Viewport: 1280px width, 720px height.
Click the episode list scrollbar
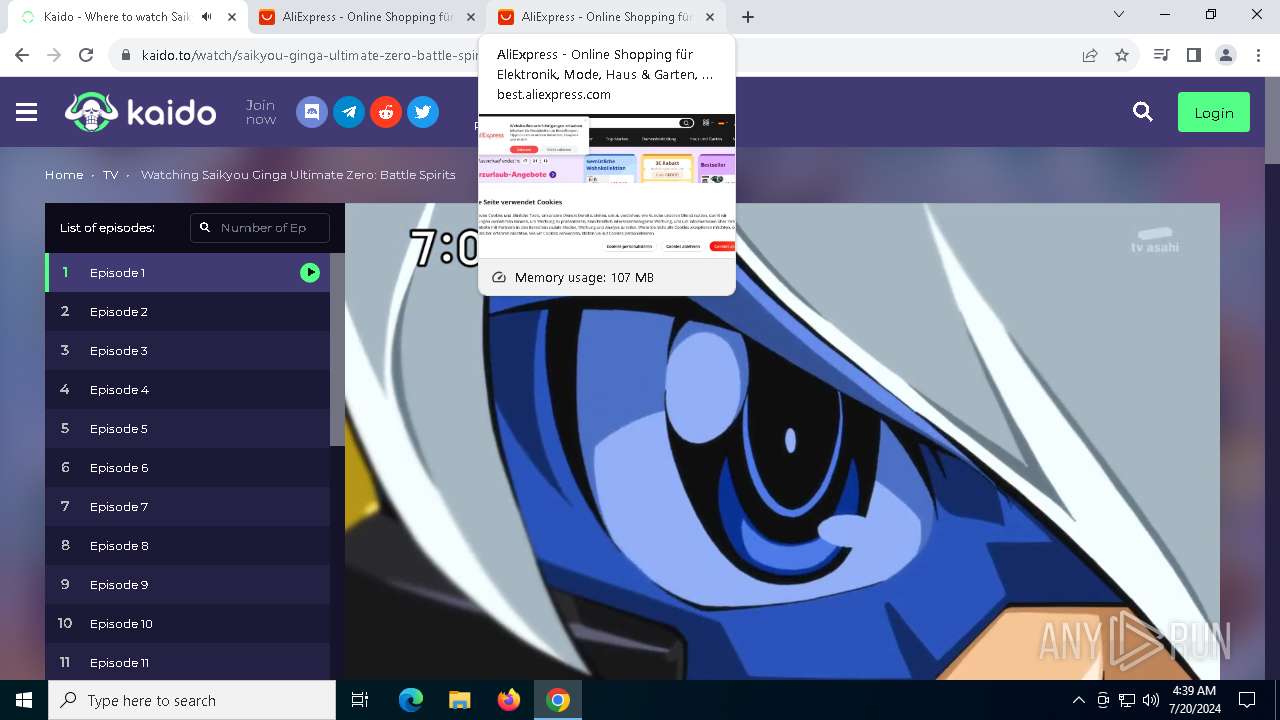click(337, 350)
